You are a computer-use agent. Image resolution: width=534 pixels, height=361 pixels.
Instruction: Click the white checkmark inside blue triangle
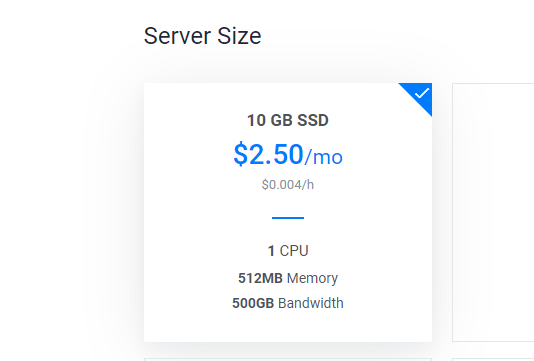click(x=422, y=93)
